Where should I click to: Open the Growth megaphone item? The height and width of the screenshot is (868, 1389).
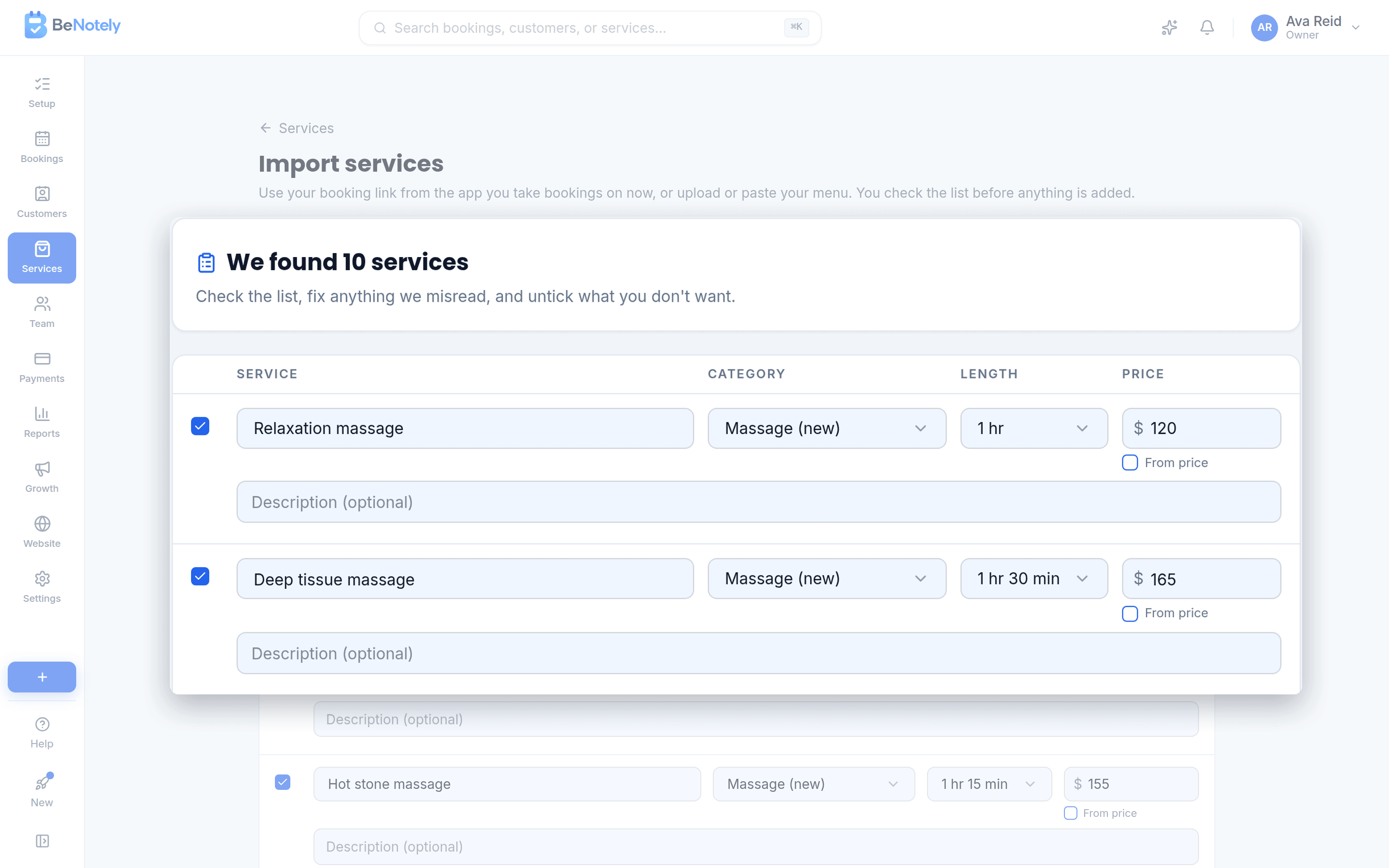42,477
